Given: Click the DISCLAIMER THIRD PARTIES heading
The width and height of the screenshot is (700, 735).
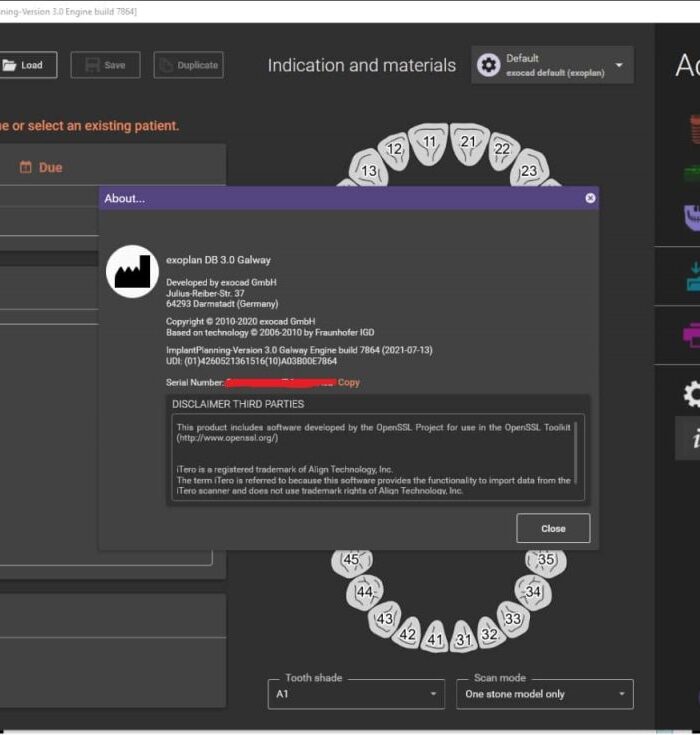Looking at the screenshot, I should (x=238, y=404).
